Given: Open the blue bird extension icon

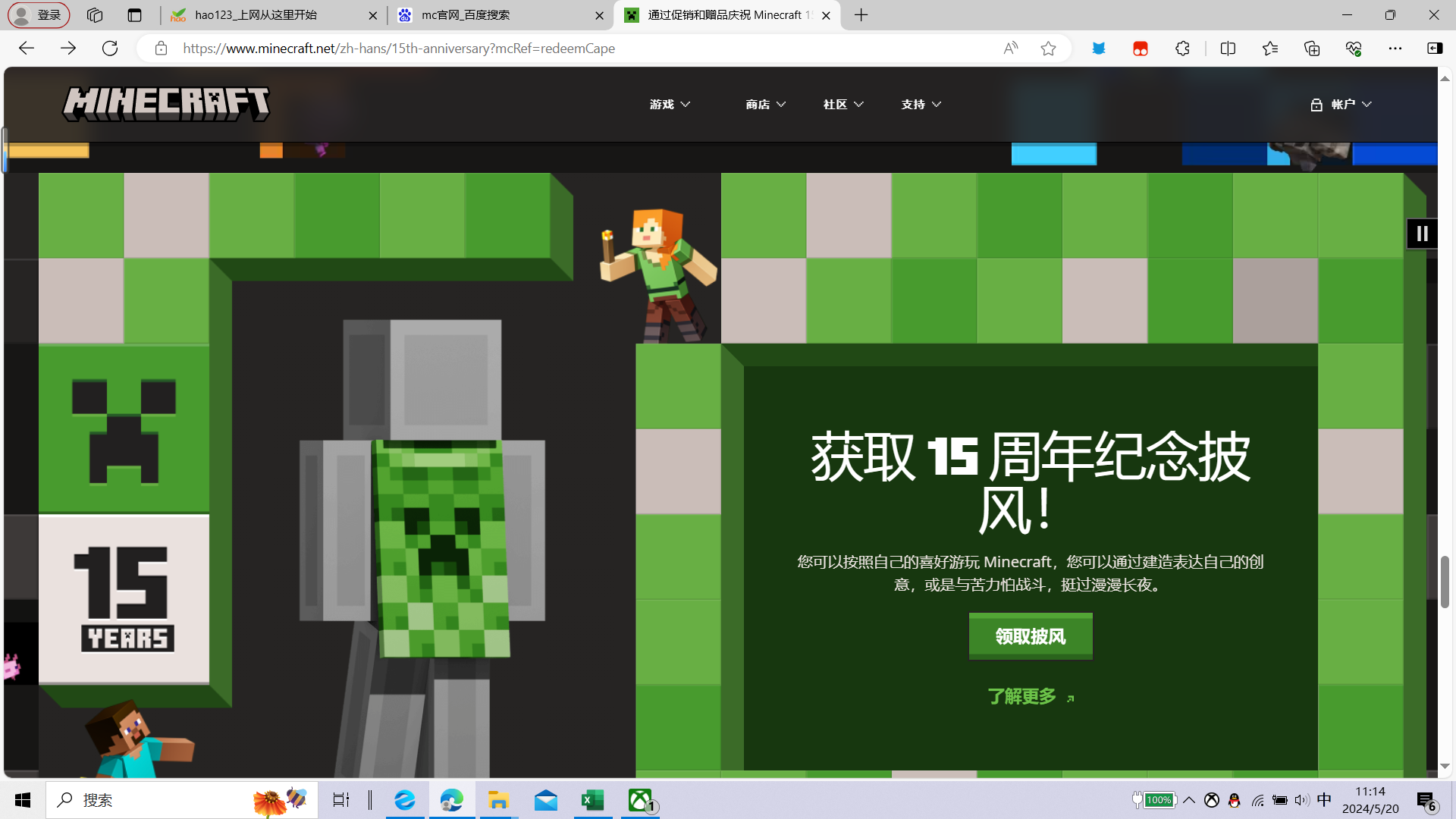Looking at the screenshot, I should [1098, 49].
